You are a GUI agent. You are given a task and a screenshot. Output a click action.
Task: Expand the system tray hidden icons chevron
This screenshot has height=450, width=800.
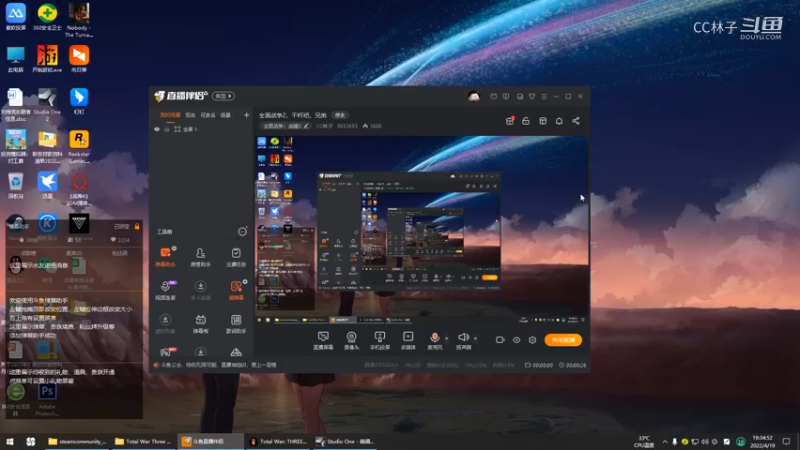(x=665, y=442)
